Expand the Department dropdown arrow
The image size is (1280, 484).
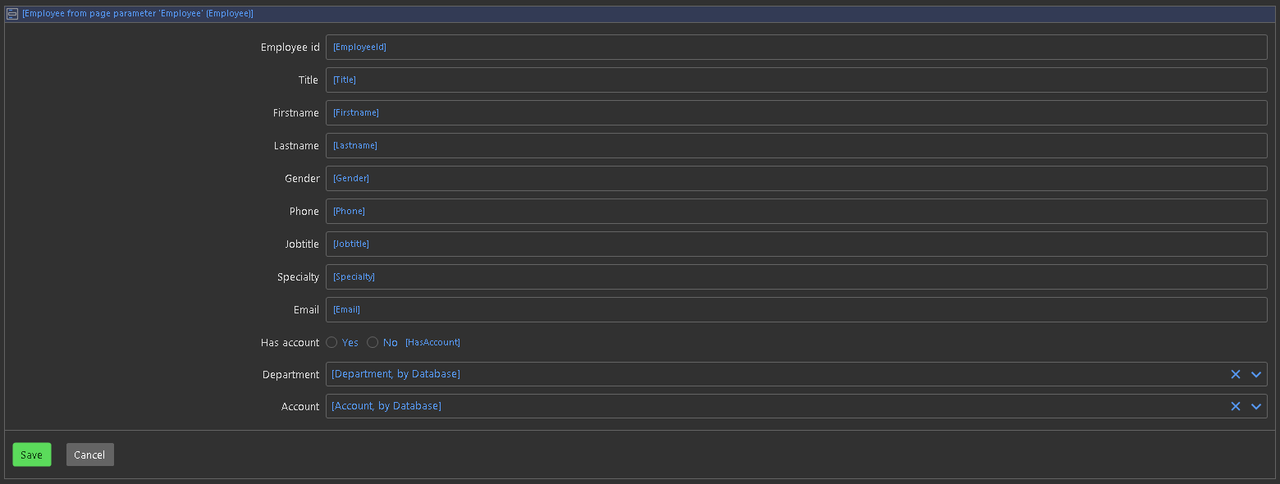pyautogui.click(x=1257, y=374)
